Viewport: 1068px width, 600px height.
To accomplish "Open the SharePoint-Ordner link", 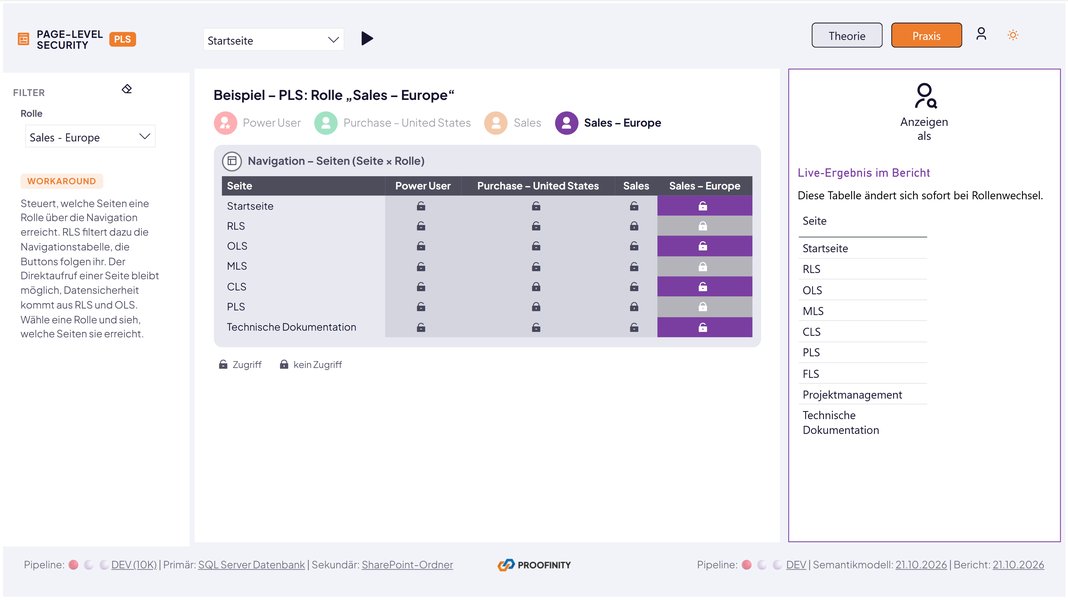I will coord(407,565).
